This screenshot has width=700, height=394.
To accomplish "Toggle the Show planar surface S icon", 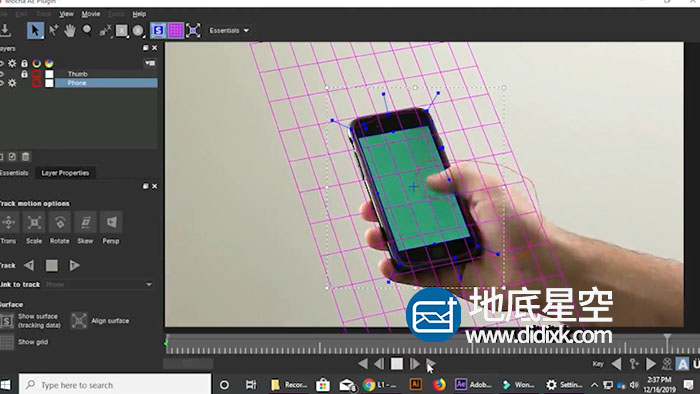I will (x=158, y=30).
